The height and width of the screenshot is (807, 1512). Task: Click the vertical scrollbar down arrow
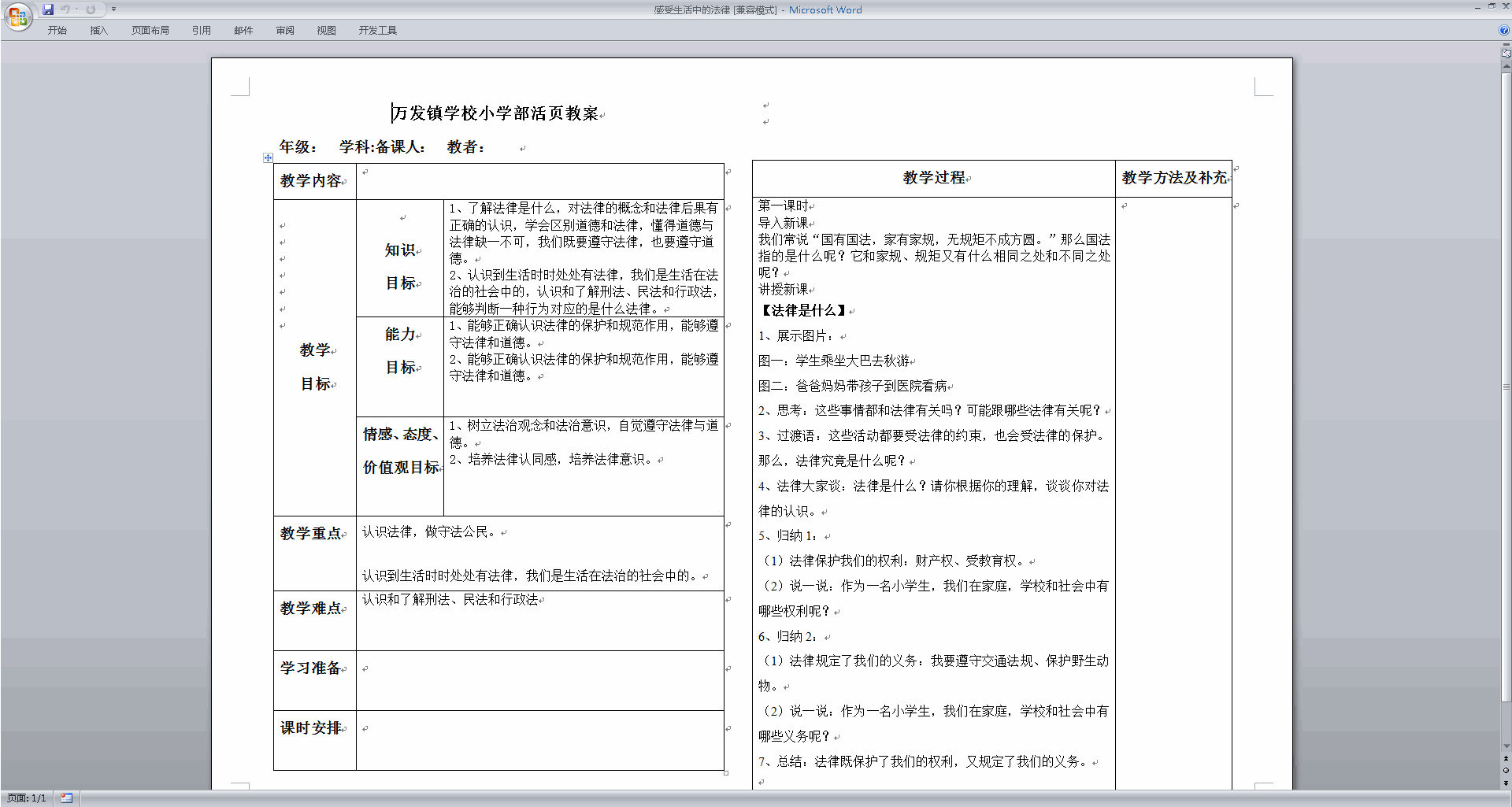point(1506,746)
